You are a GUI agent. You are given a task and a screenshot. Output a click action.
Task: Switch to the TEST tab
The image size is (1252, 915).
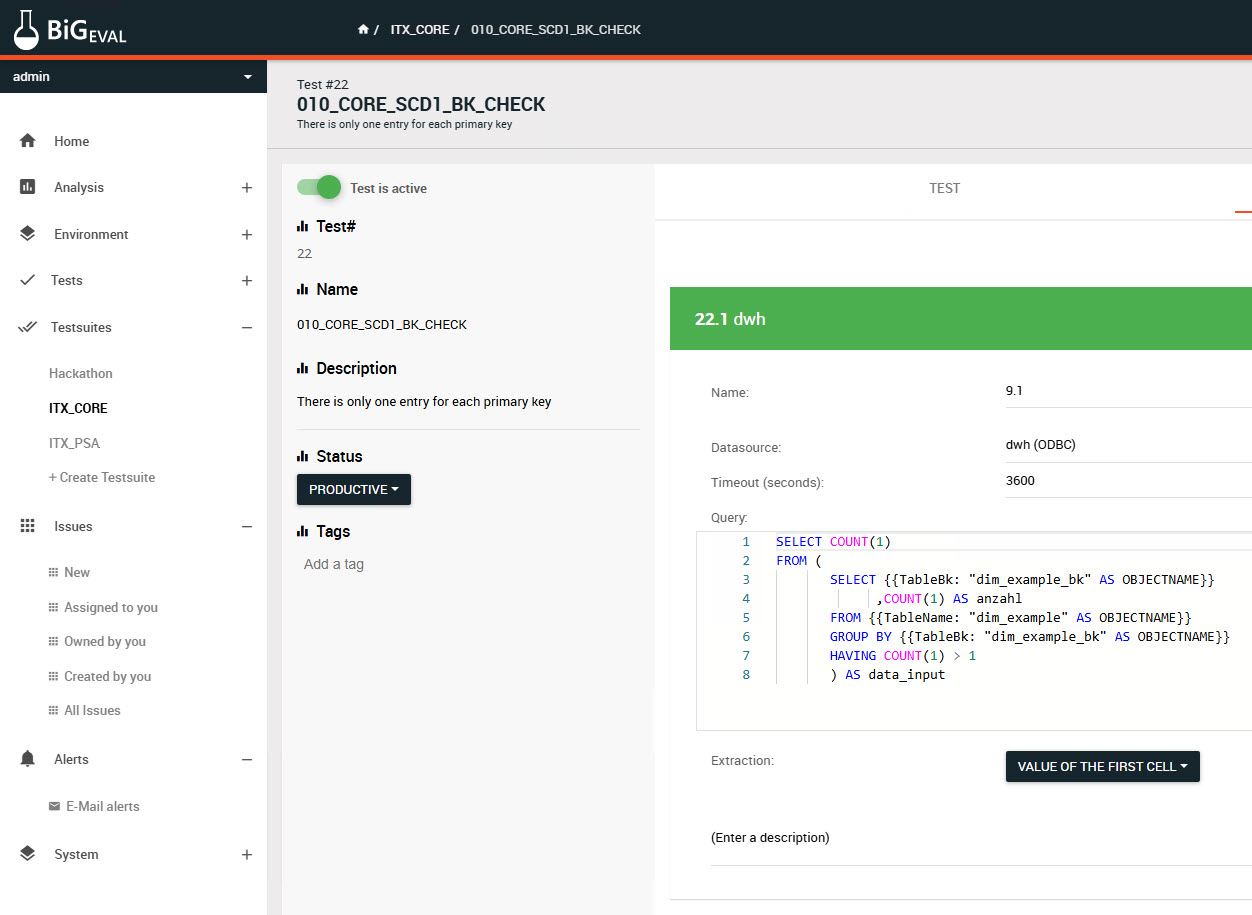pyautogui.click(x=944, y=188)
